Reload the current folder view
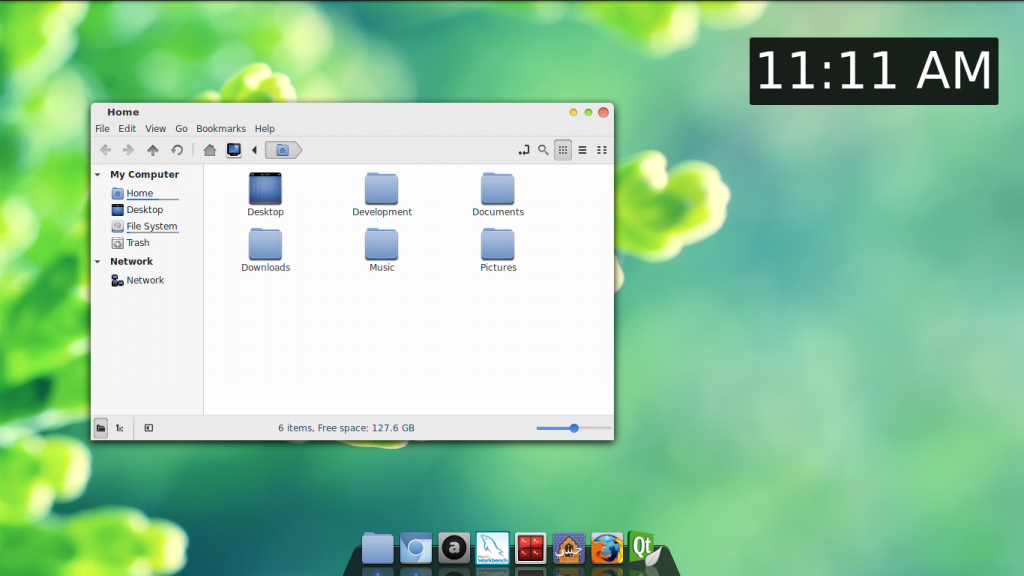Screen dimensions: 1024x576 (177, 150)
